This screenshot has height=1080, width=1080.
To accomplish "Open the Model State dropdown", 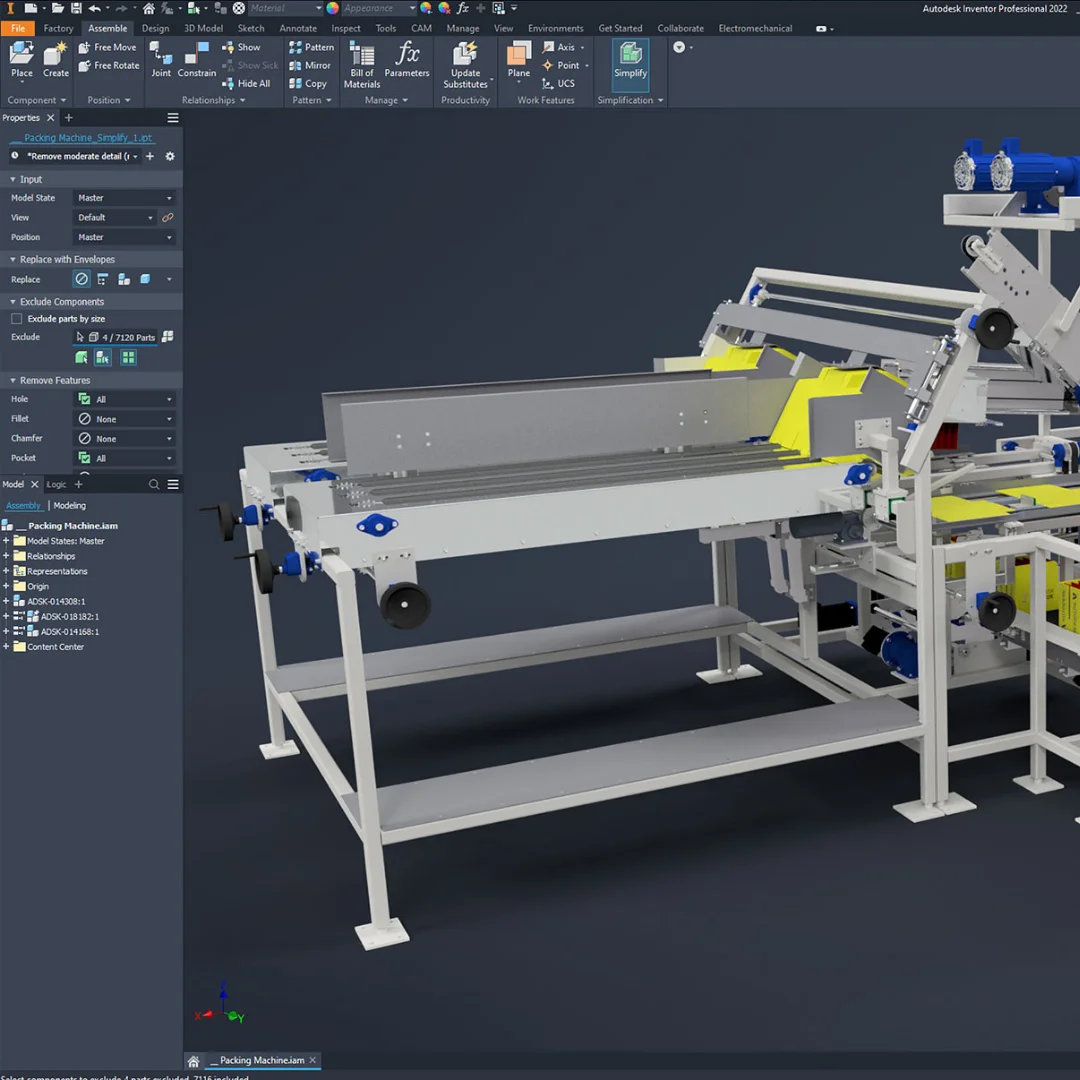I will pos(125,198).
